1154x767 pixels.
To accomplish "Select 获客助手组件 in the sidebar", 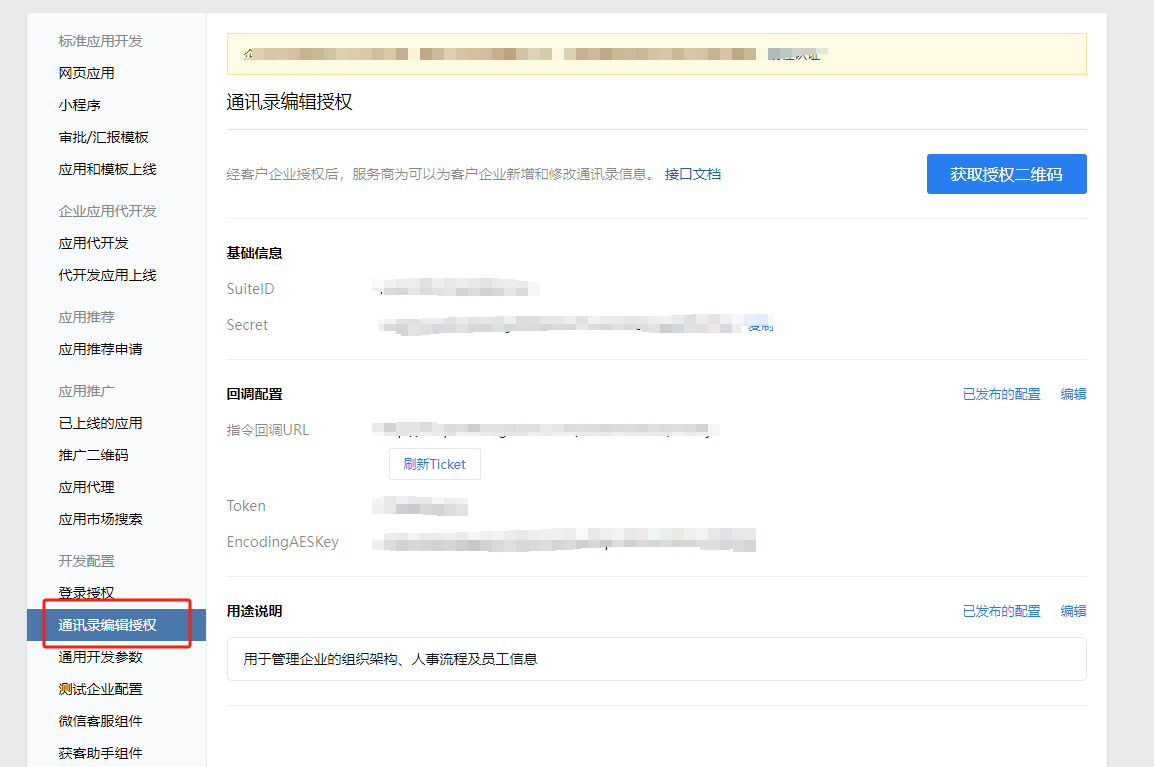I will click(x=101, y=753).
